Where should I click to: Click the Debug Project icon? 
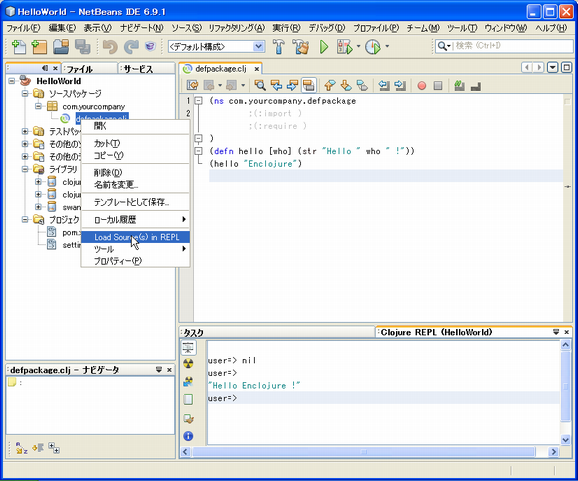click(x=345, y=47)
